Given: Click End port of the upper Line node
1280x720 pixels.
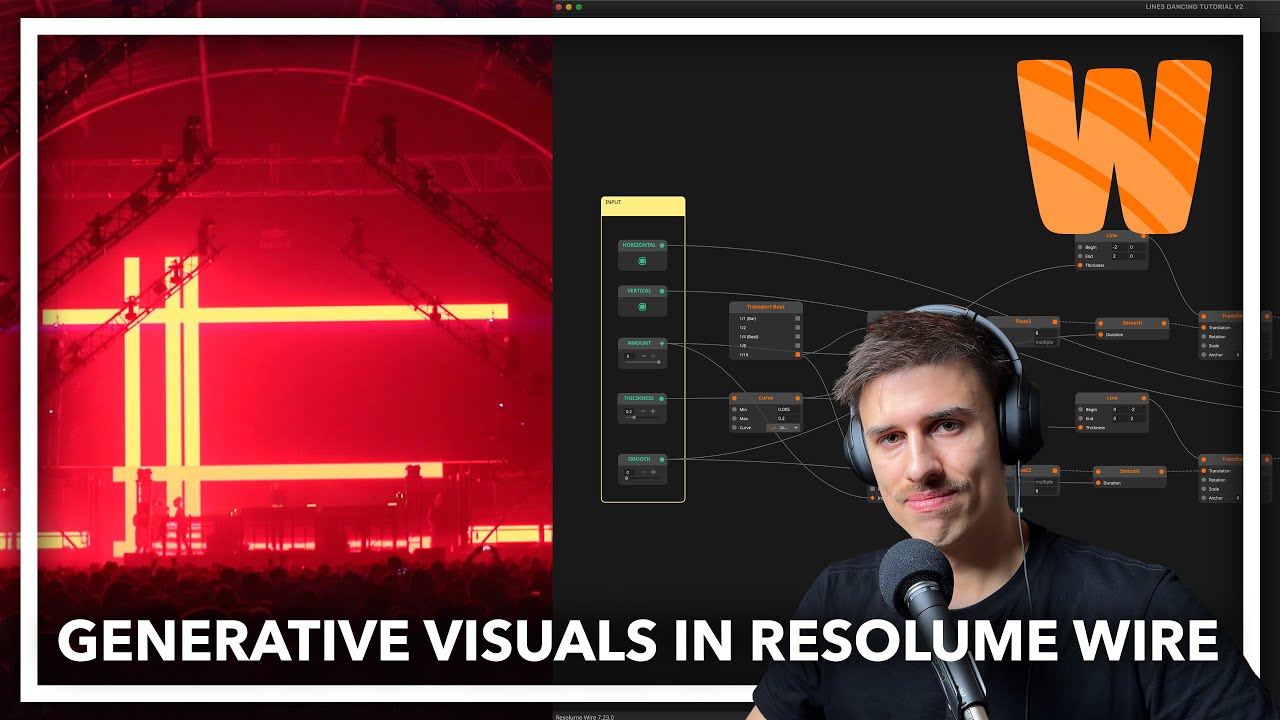Looking at the screenshot, I should 1080,256.
